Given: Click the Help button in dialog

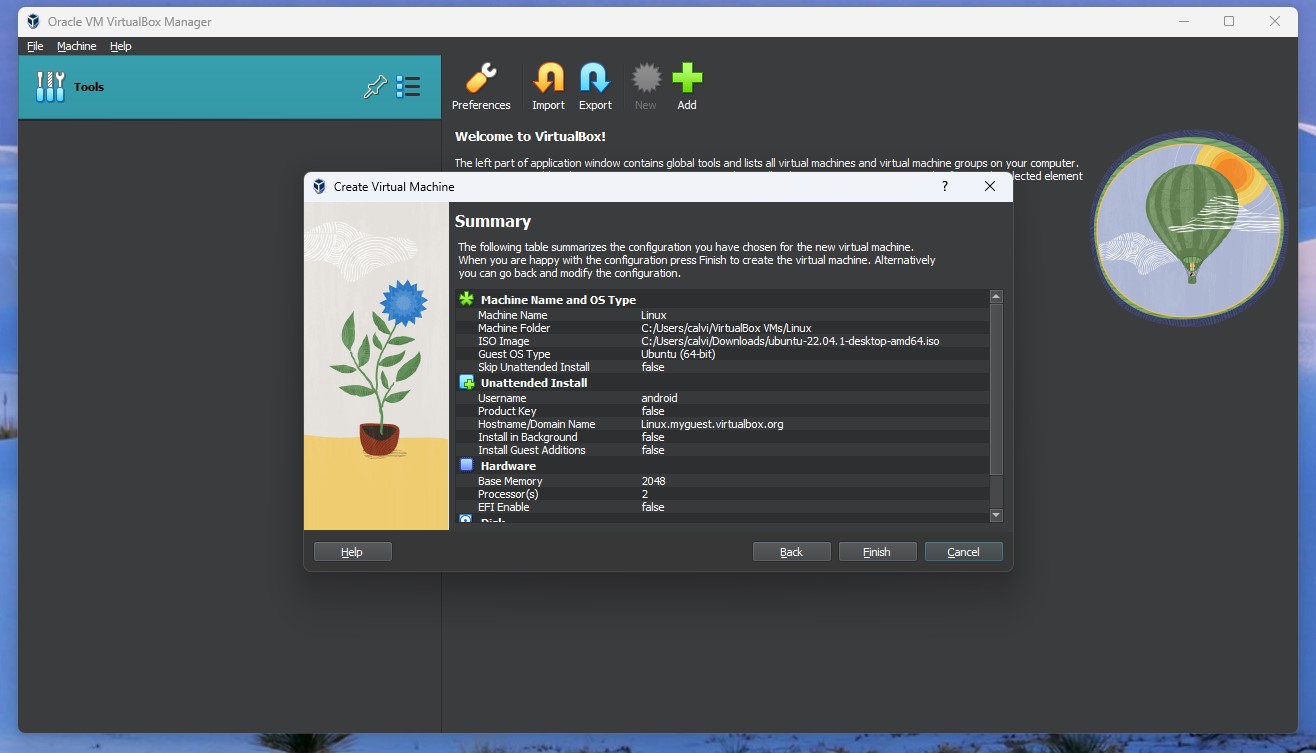Looking at the screenshot, I should click(352, 552).
